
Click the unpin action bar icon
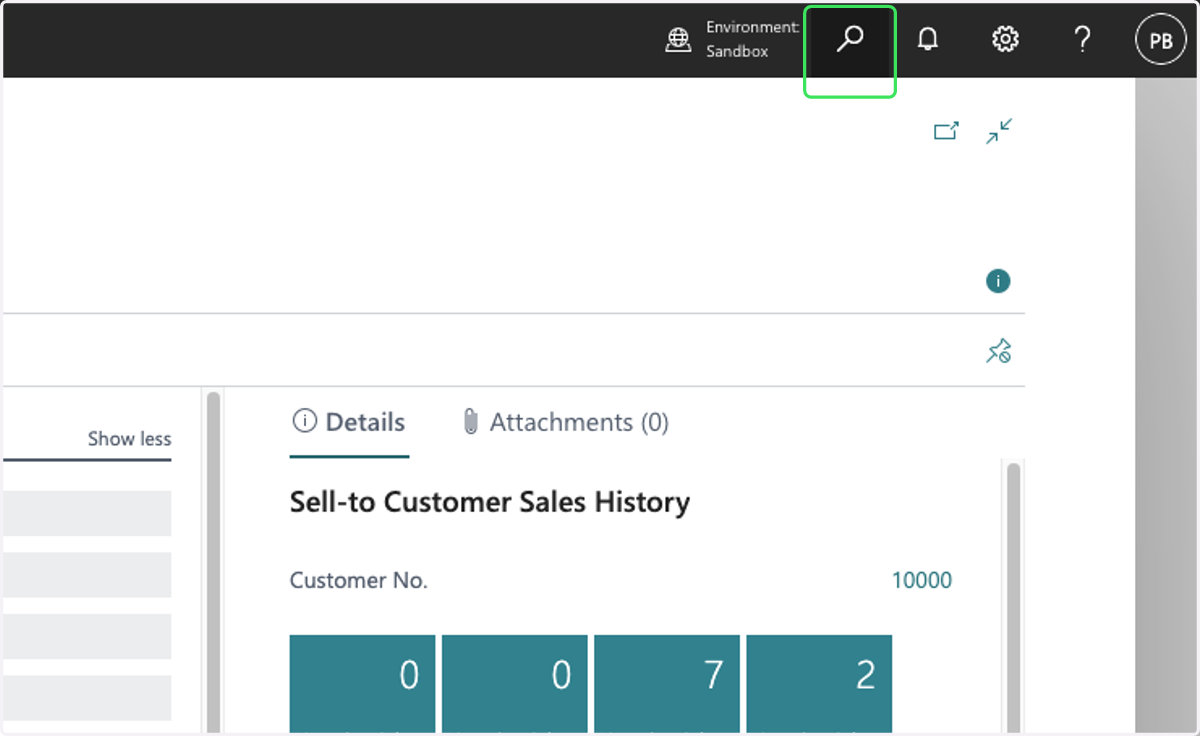pos(998,351)
